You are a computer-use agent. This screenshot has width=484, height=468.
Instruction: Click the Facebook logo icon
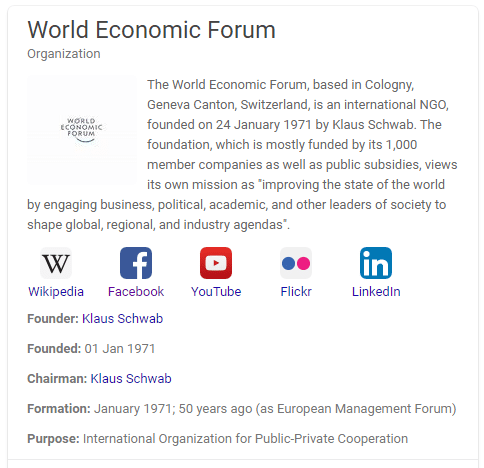pyautogui.click(x=136, y=263)
